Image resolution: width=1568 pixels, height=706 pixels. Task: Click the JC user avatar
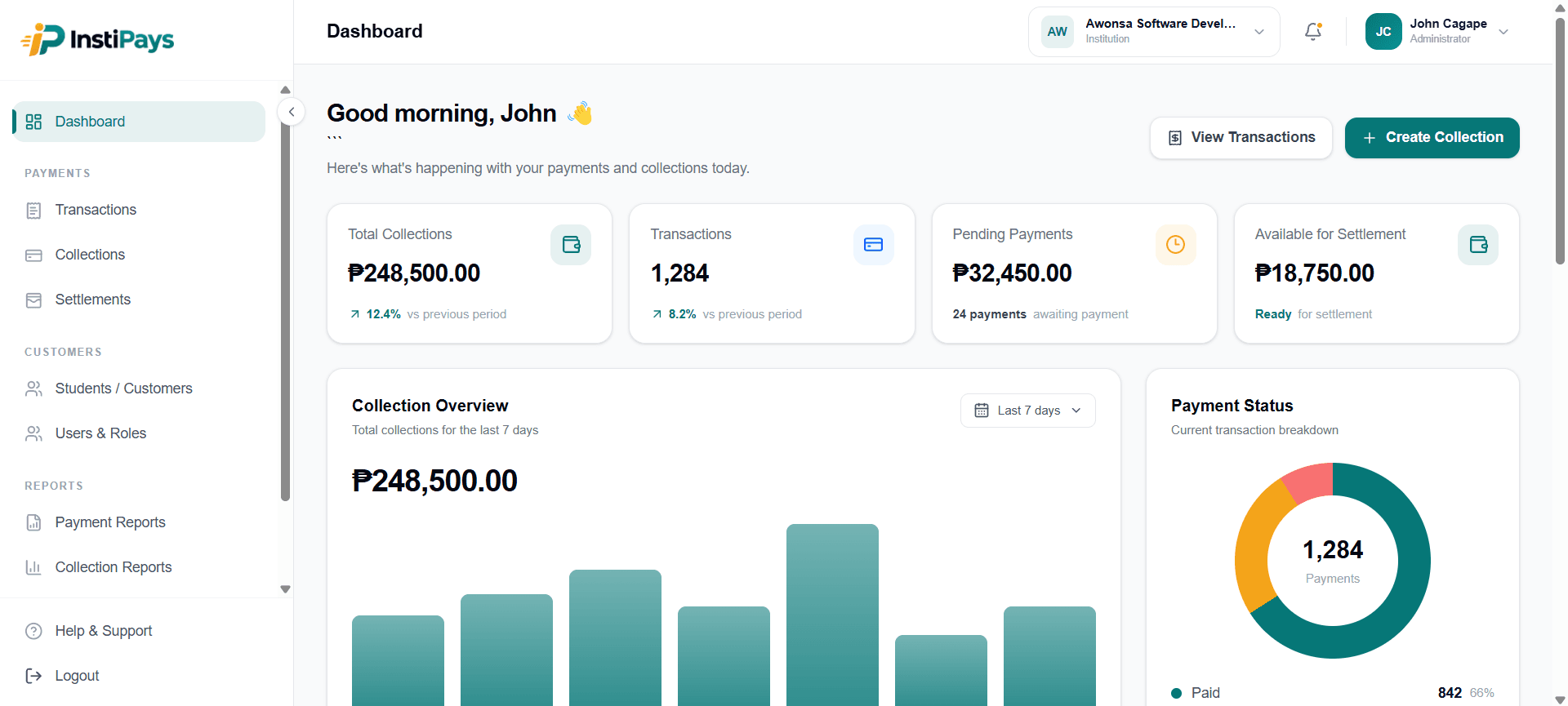point(1383,32)
